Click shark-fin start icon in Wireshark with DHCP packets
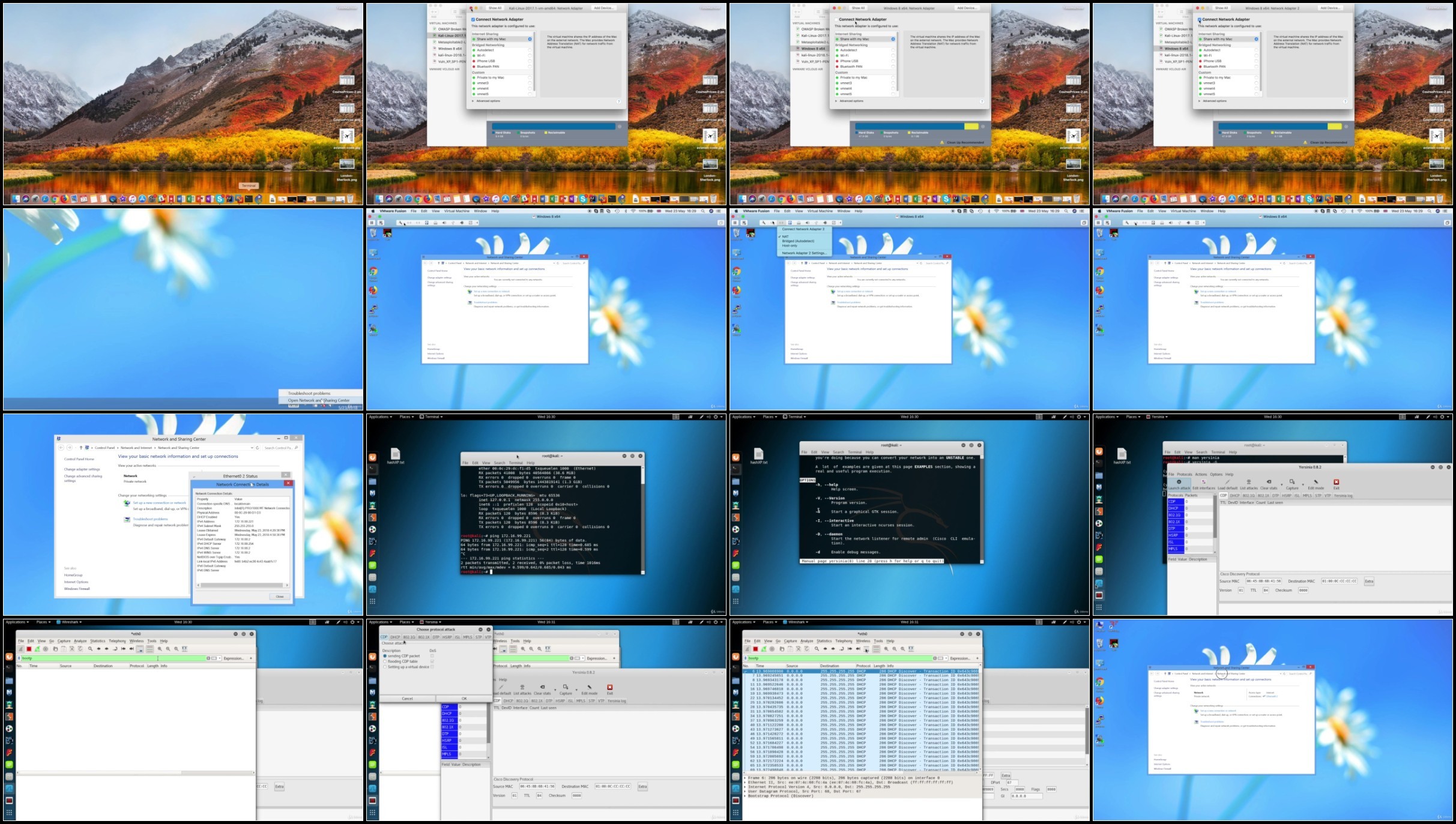Screen dimensions: 1456x824 pos(747,649)
